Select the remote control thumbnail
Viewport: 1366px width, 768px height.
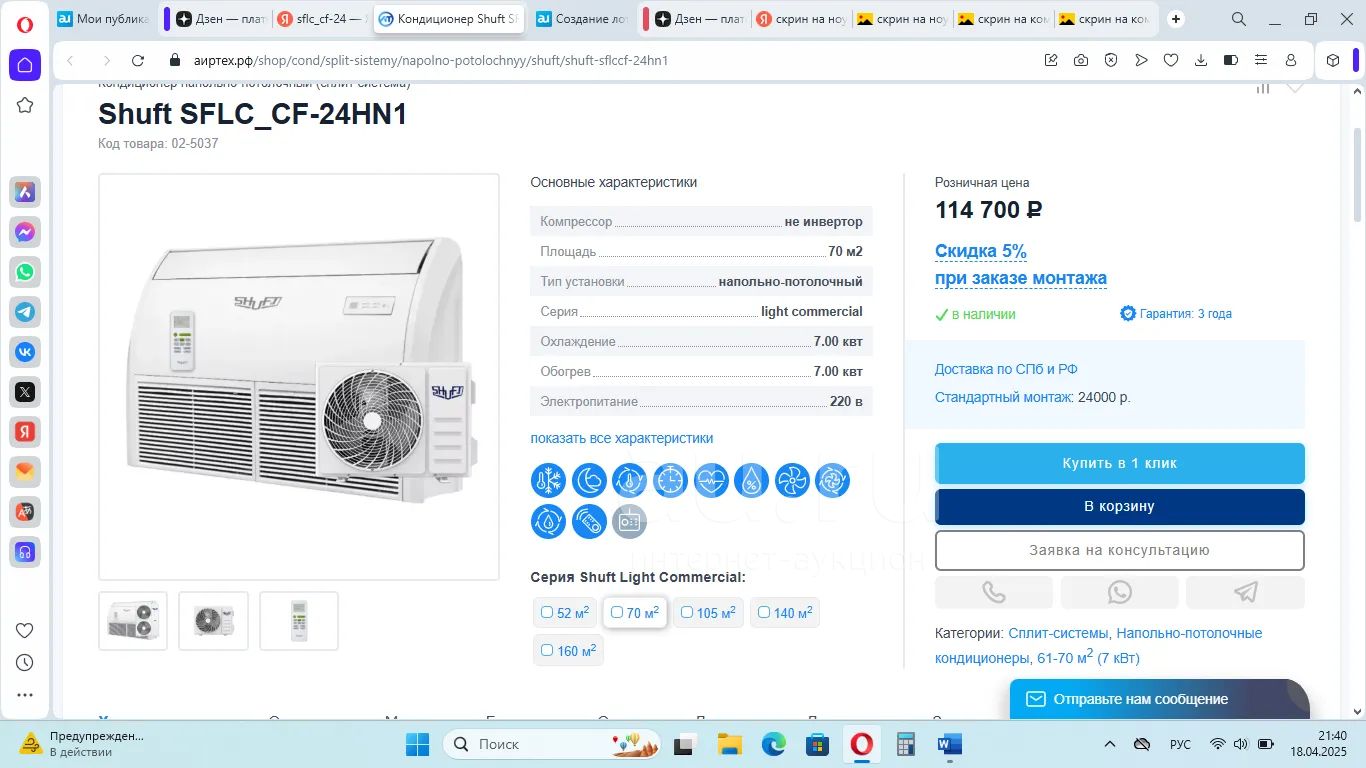(299, 621)
